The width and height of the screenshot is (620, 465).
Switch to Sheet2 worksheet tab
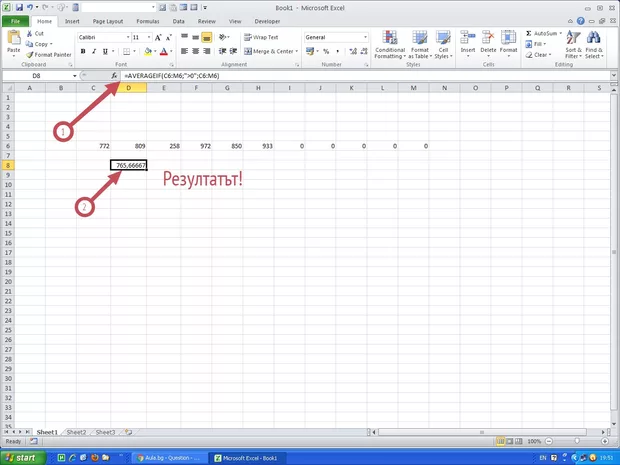75,432
